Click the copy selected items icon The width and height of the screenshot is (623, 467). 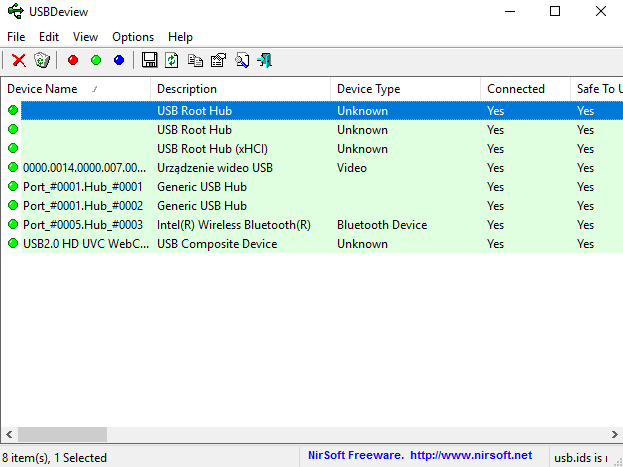[x=195, y=60]
